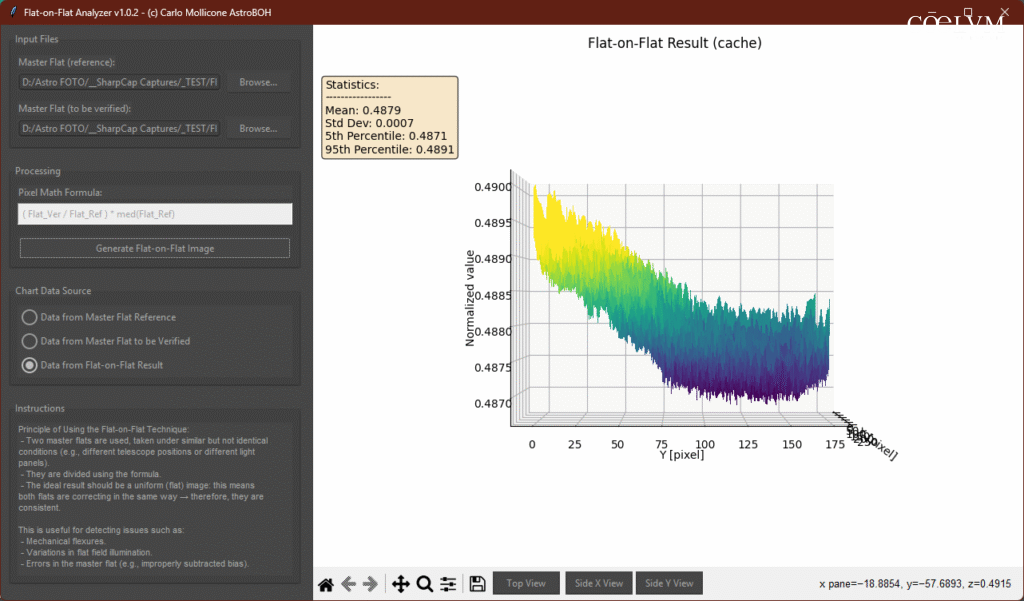Click the Home reset view icon
Viewport: 1024px width, 601px height.
pyautogui.click(x=326, y=584)
